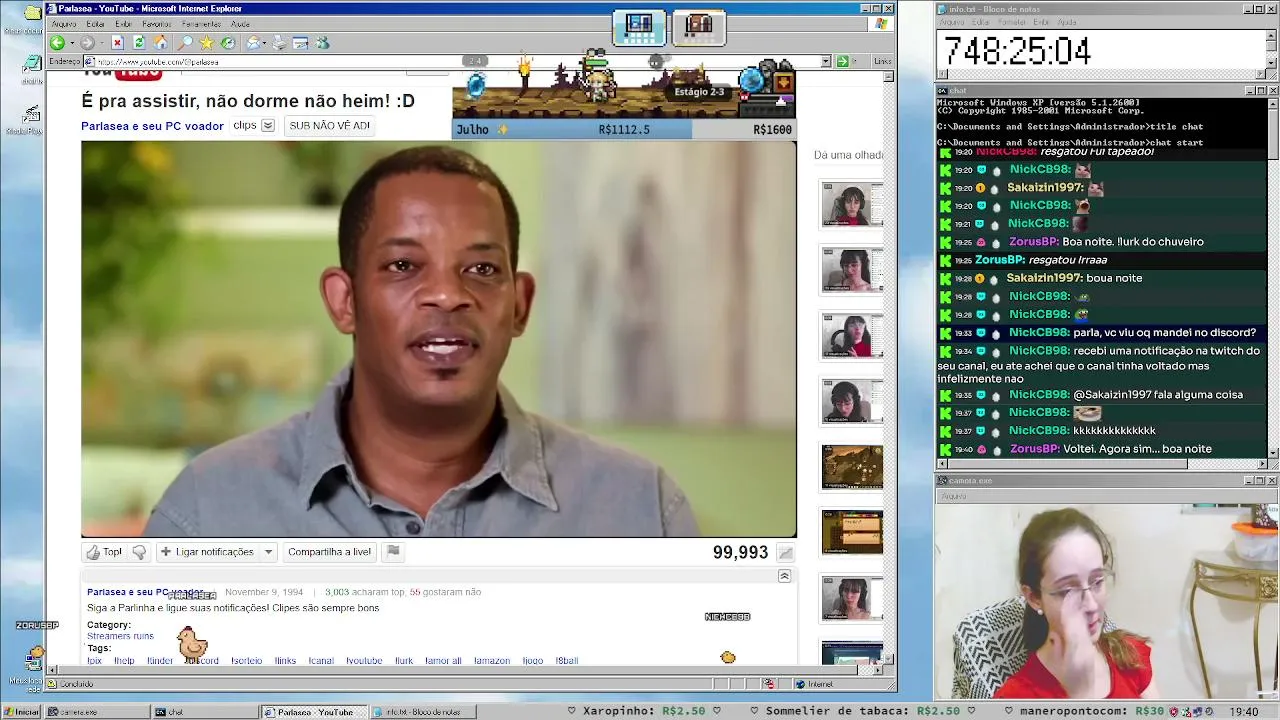Image resolution: width=1280 pixels, height=720 pixels.
Task: Click the chat window vertical scrollbar
Action: [1273, 279]
